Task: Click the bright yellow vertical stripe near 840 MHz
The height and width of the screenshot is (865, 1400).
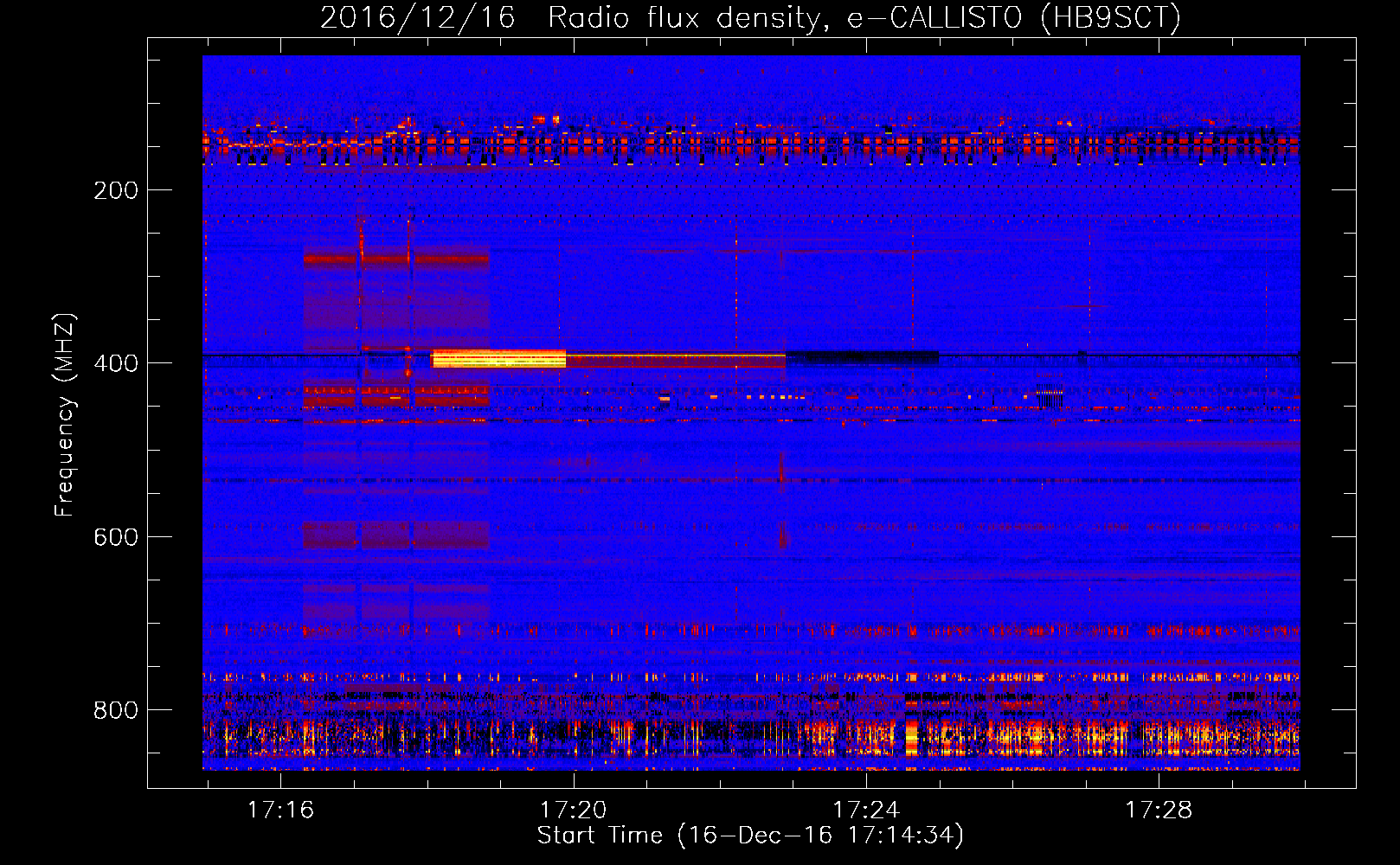Action: coord(911,740)
